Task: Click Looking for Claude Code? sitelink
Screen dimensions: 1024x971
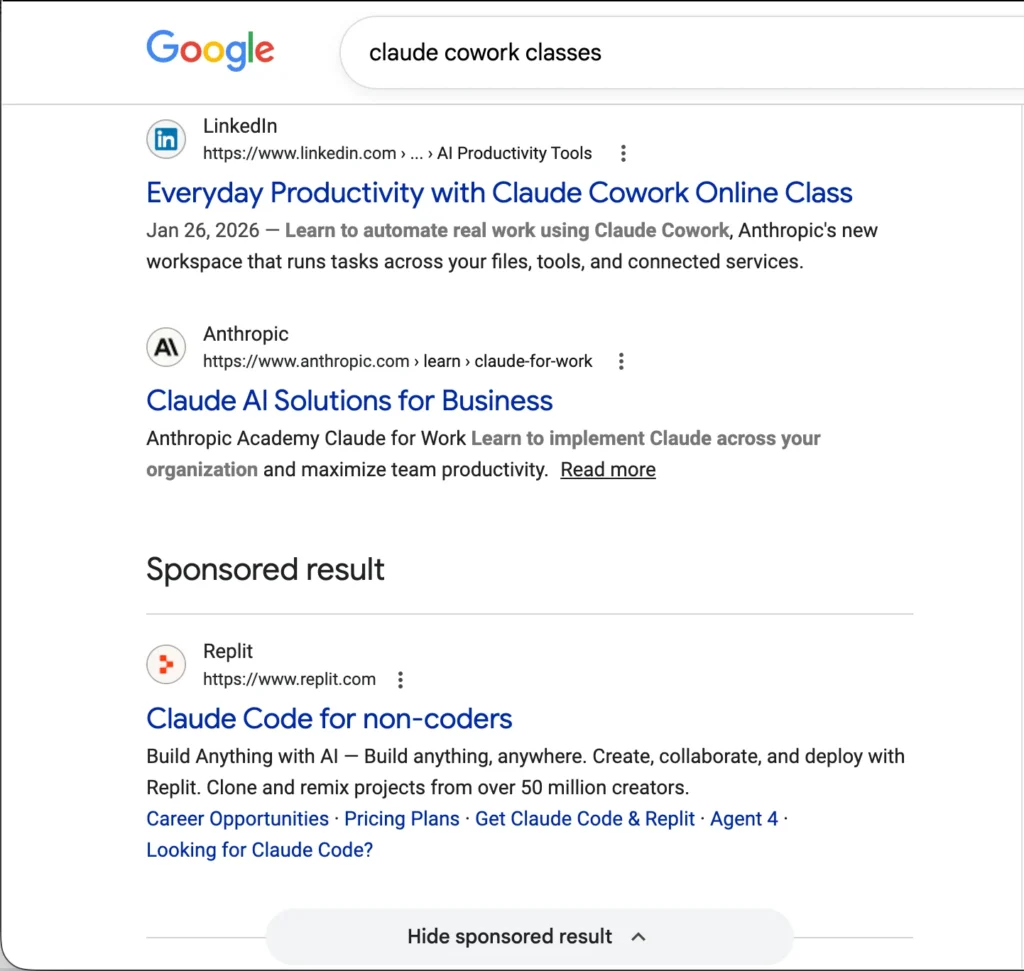Action: click(259, 850)
